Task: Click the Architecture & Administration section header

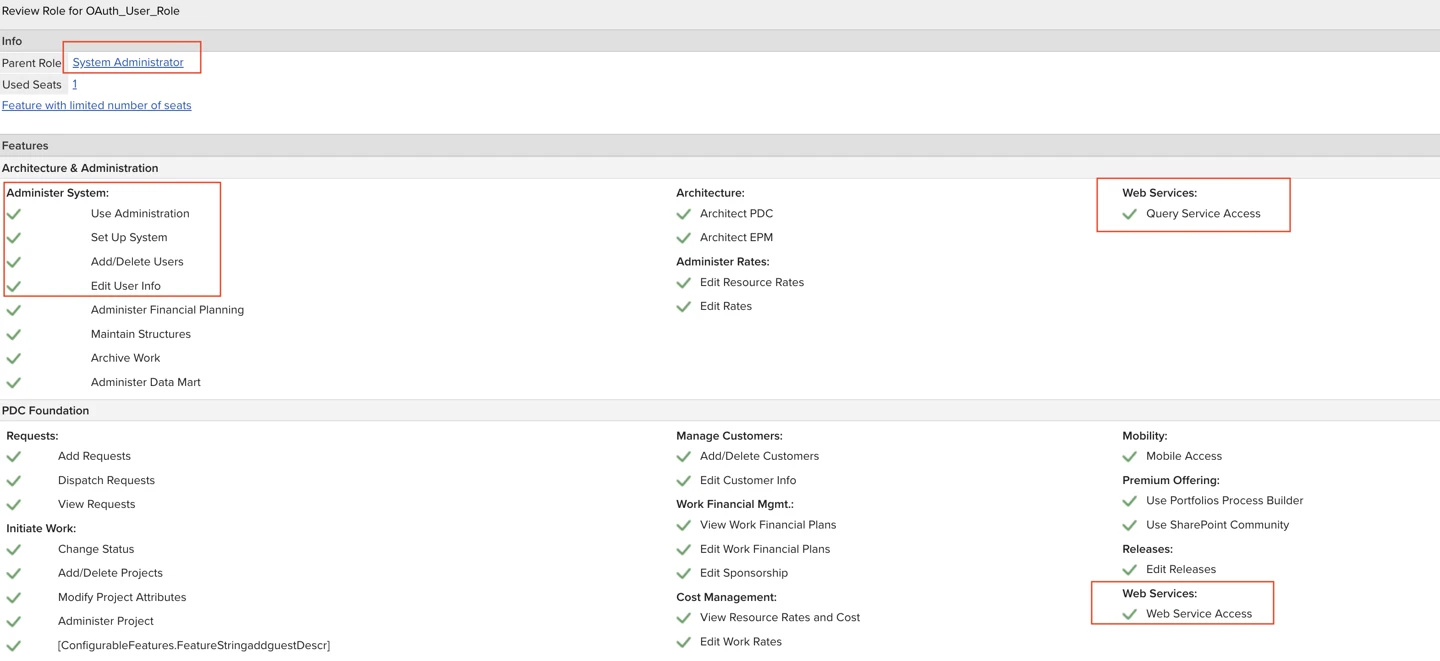Action: click(80, 168)
